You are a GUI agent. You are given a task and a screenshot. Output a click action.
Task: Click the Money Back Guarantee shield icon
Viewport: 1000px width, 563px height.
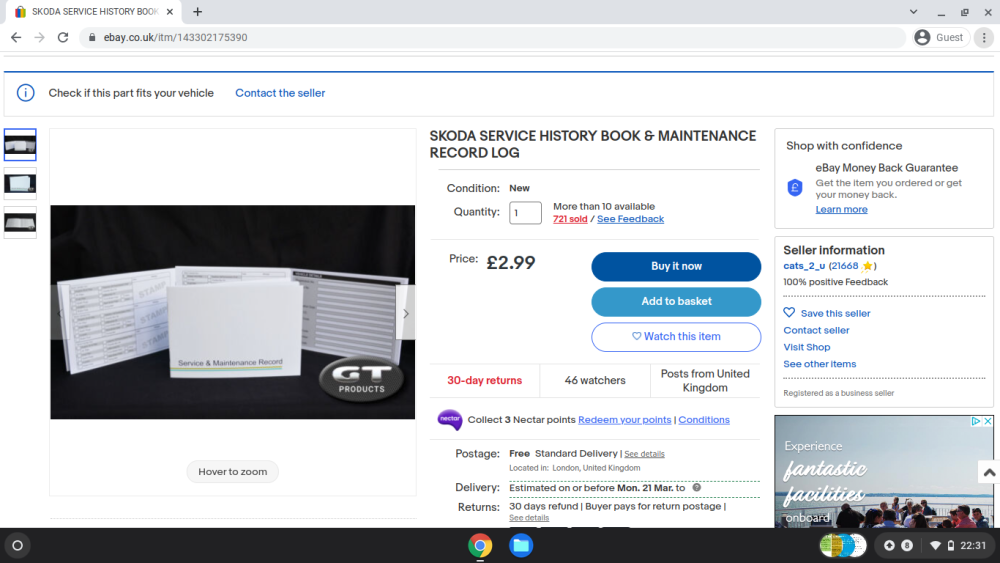click(x=795, y=187)
